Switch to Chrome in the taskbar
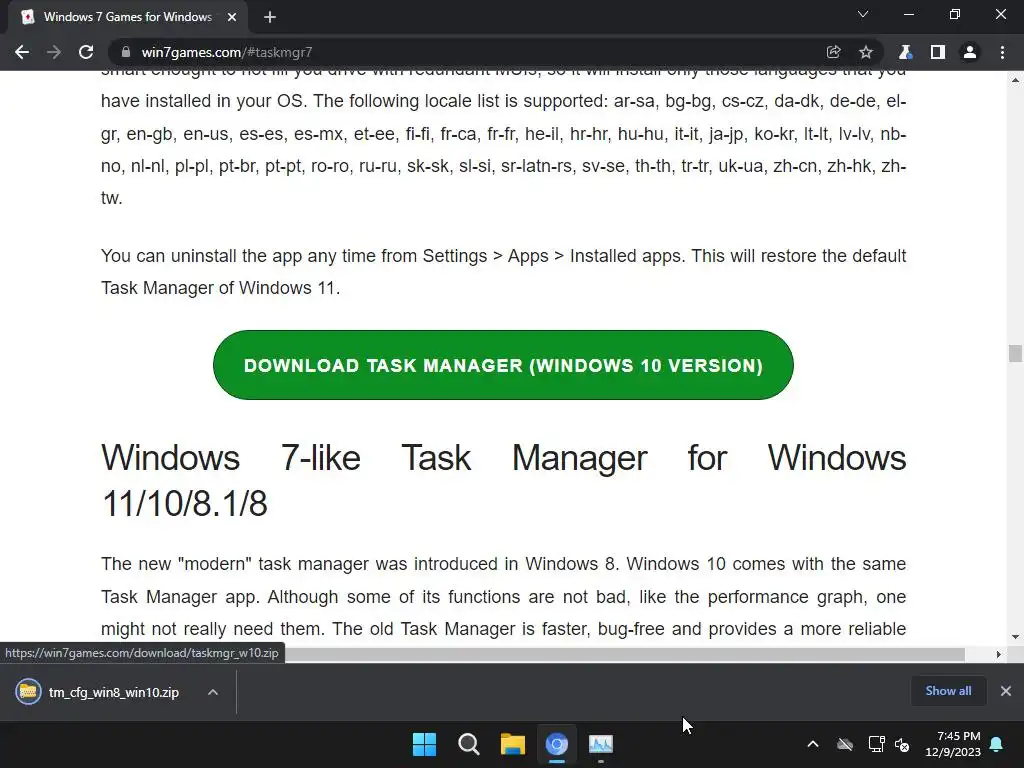Image resolution: width=1024 pixels, height=768 pixels. [556, 744]
